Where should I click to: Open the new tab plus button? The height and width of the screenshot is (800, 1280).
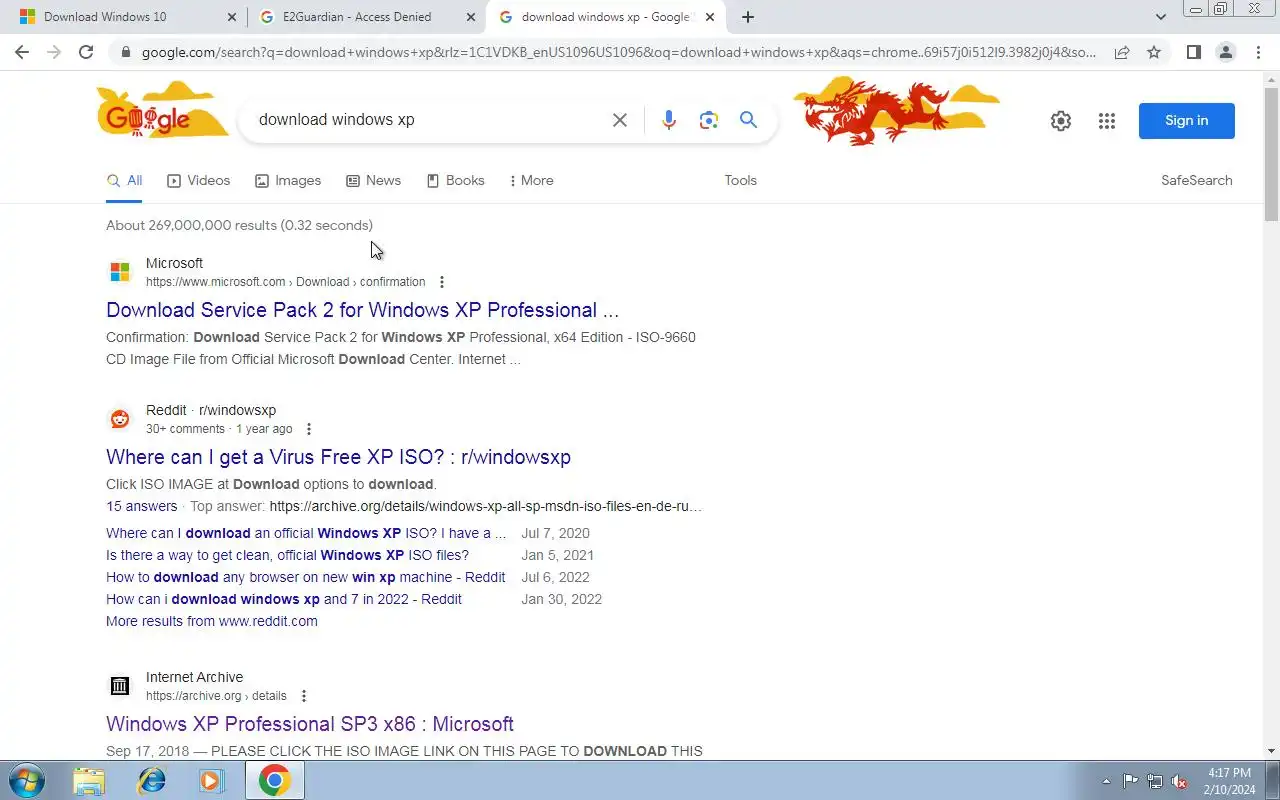[x=748, y=17]
